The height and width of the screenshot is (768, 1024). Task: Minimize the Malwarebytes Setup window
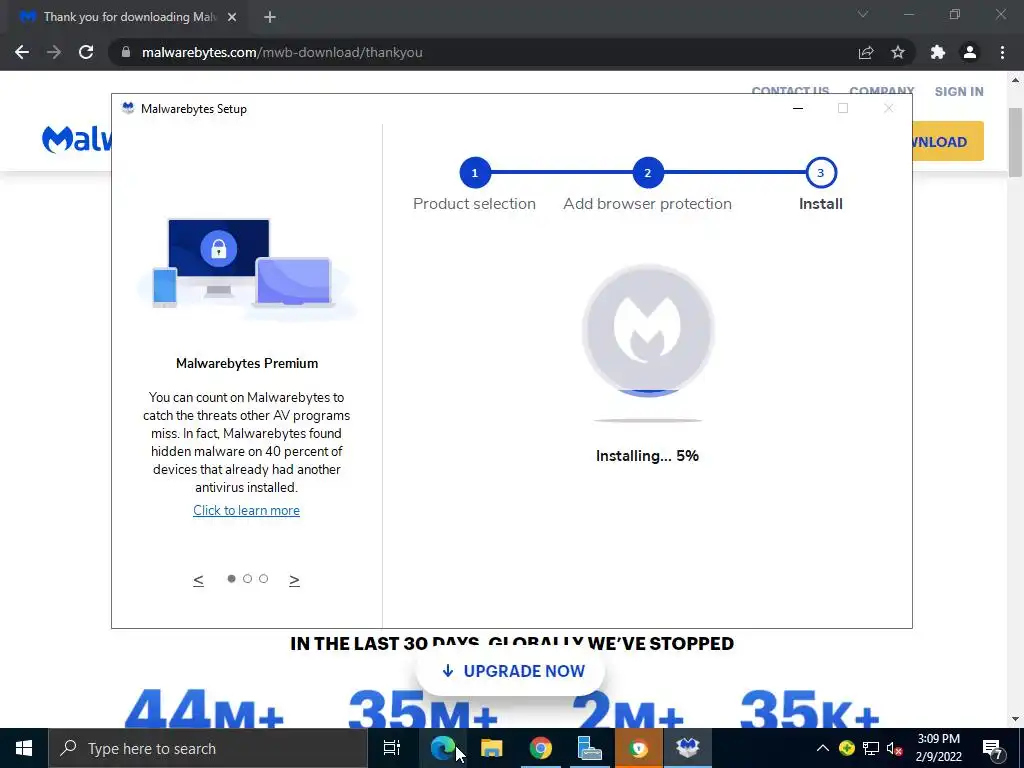pyautogui.click(x=797, y=108)
